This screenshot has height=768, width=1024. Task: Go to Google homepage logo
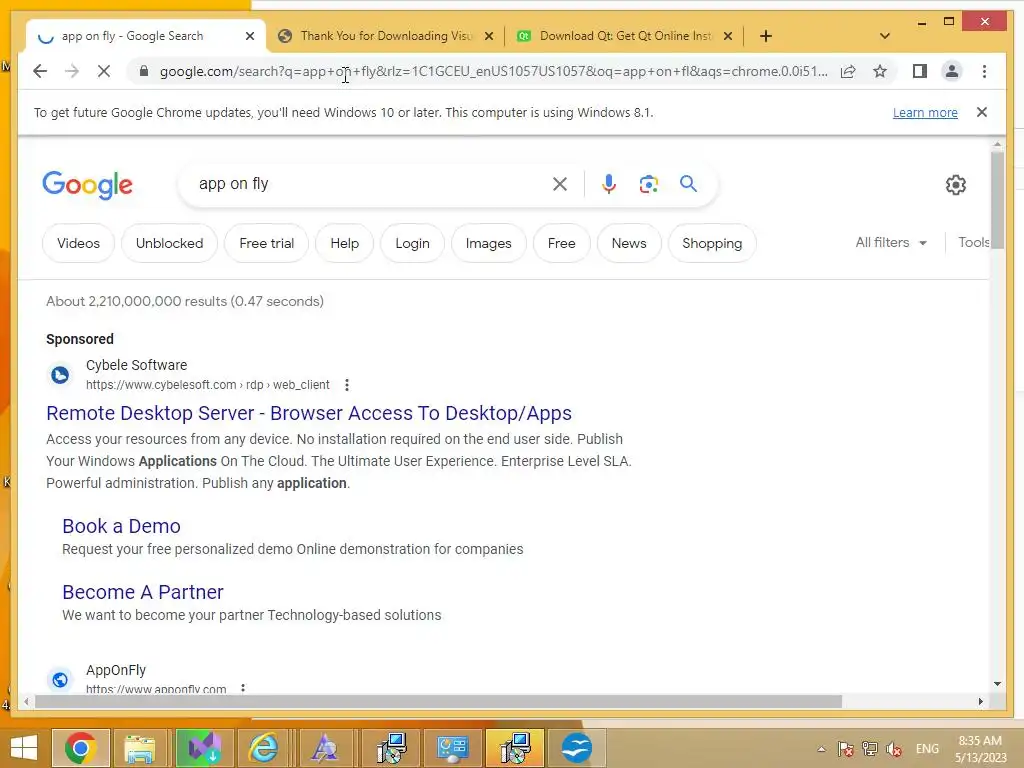pos(88,185)
